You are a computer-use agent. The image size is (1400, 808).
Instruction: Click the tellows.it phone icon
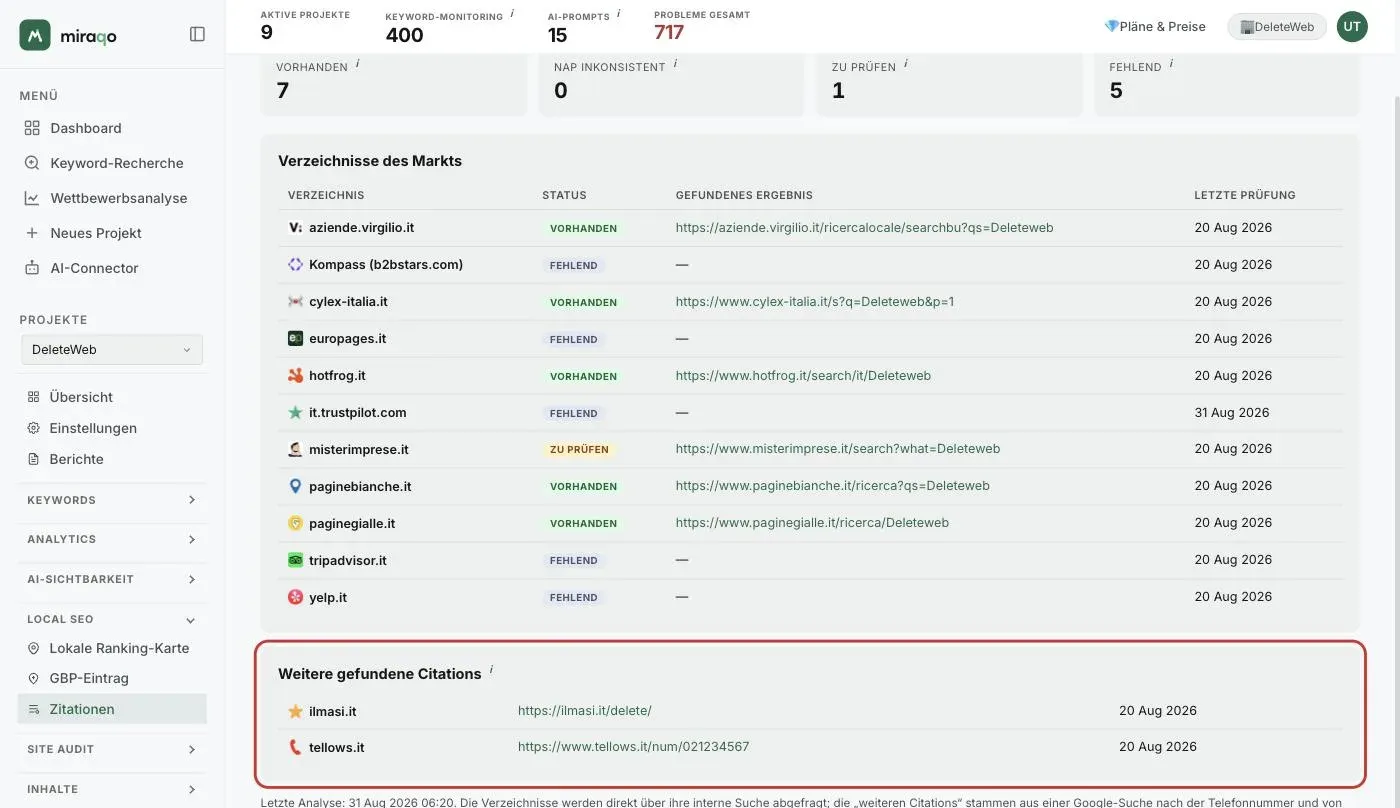click(x=295, y=747)
